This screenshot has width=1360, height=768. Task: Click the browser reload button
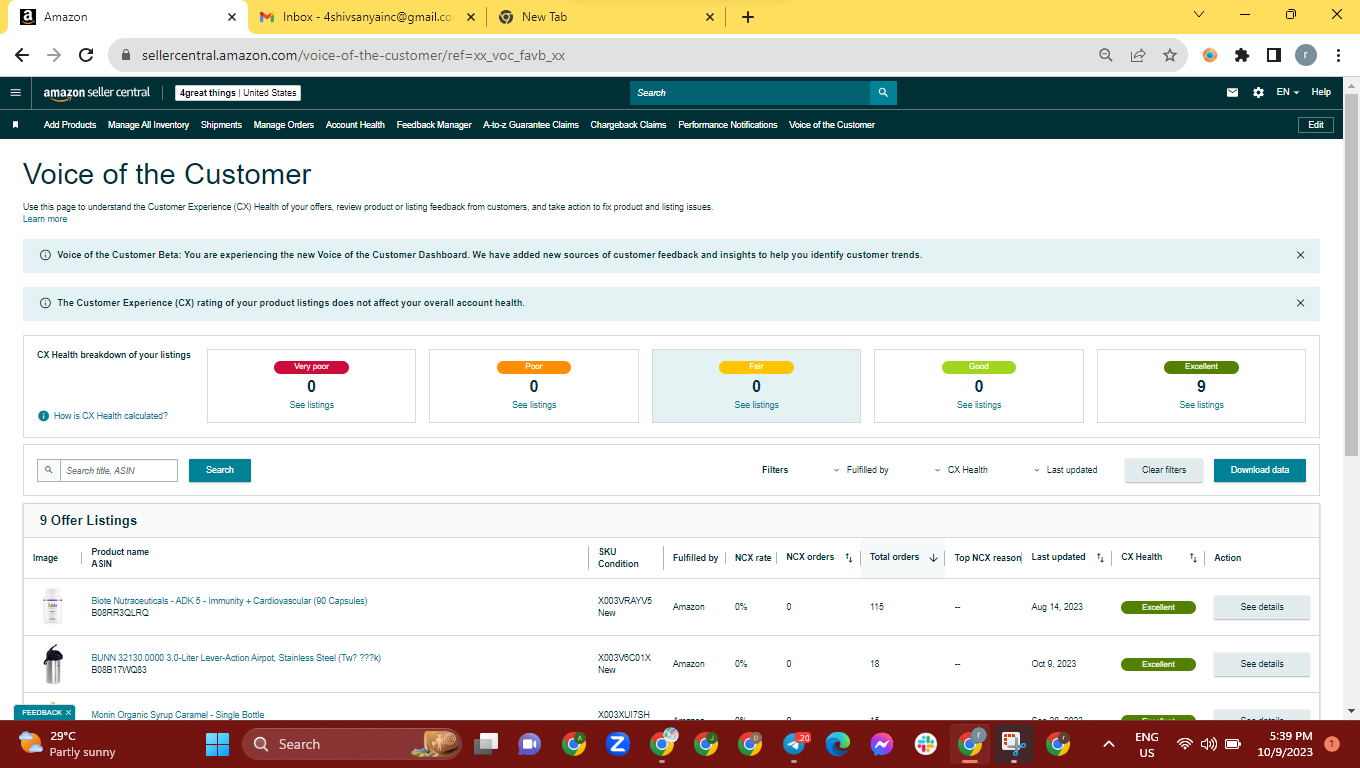86,56
